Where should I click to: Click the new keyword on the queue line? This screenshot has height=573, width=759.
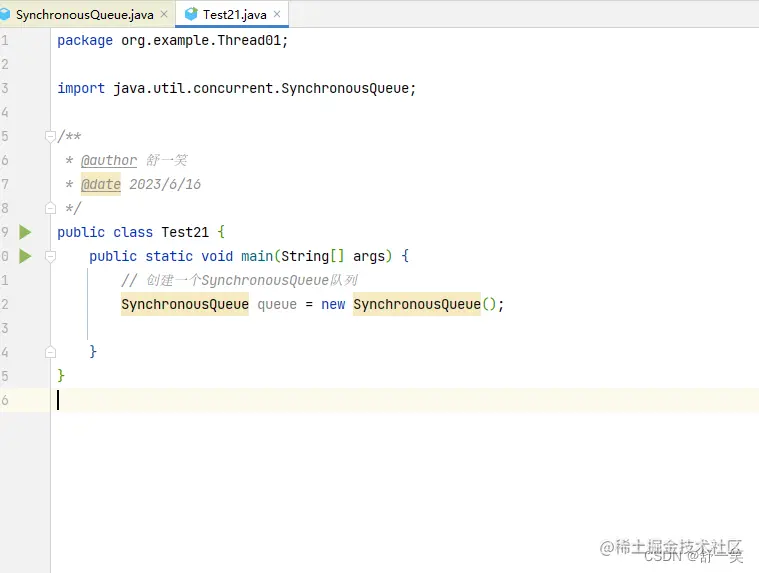[x=333, y=304]
